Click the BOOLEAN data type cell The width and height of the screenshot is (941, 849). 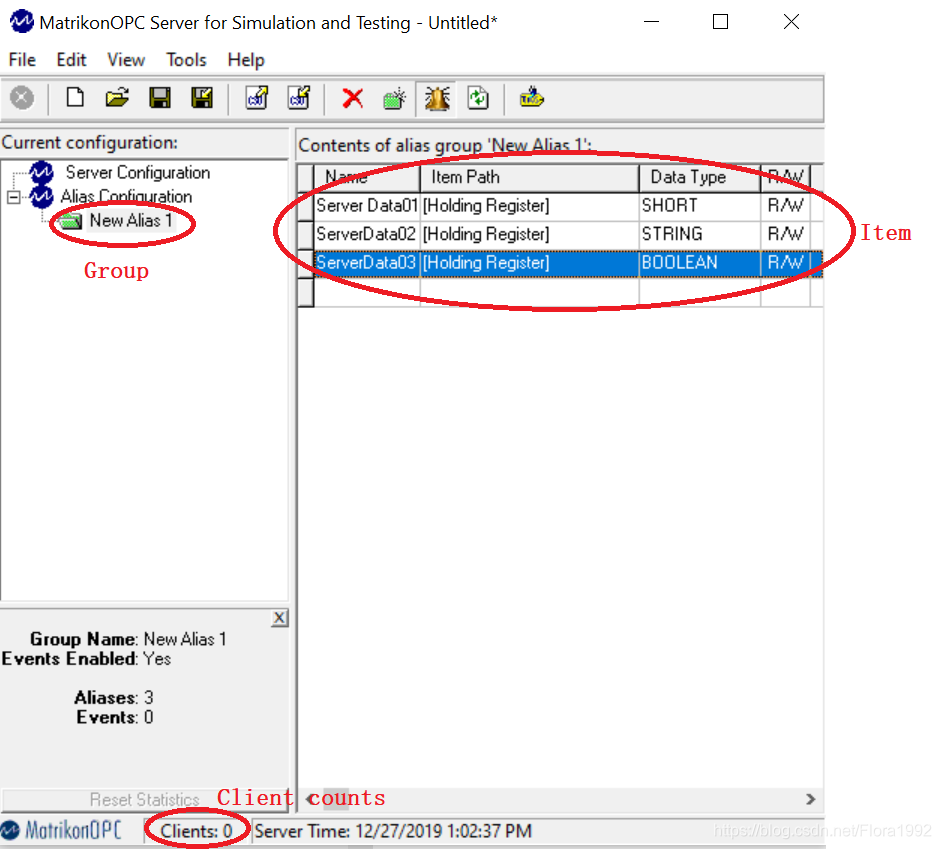(700, 263)
